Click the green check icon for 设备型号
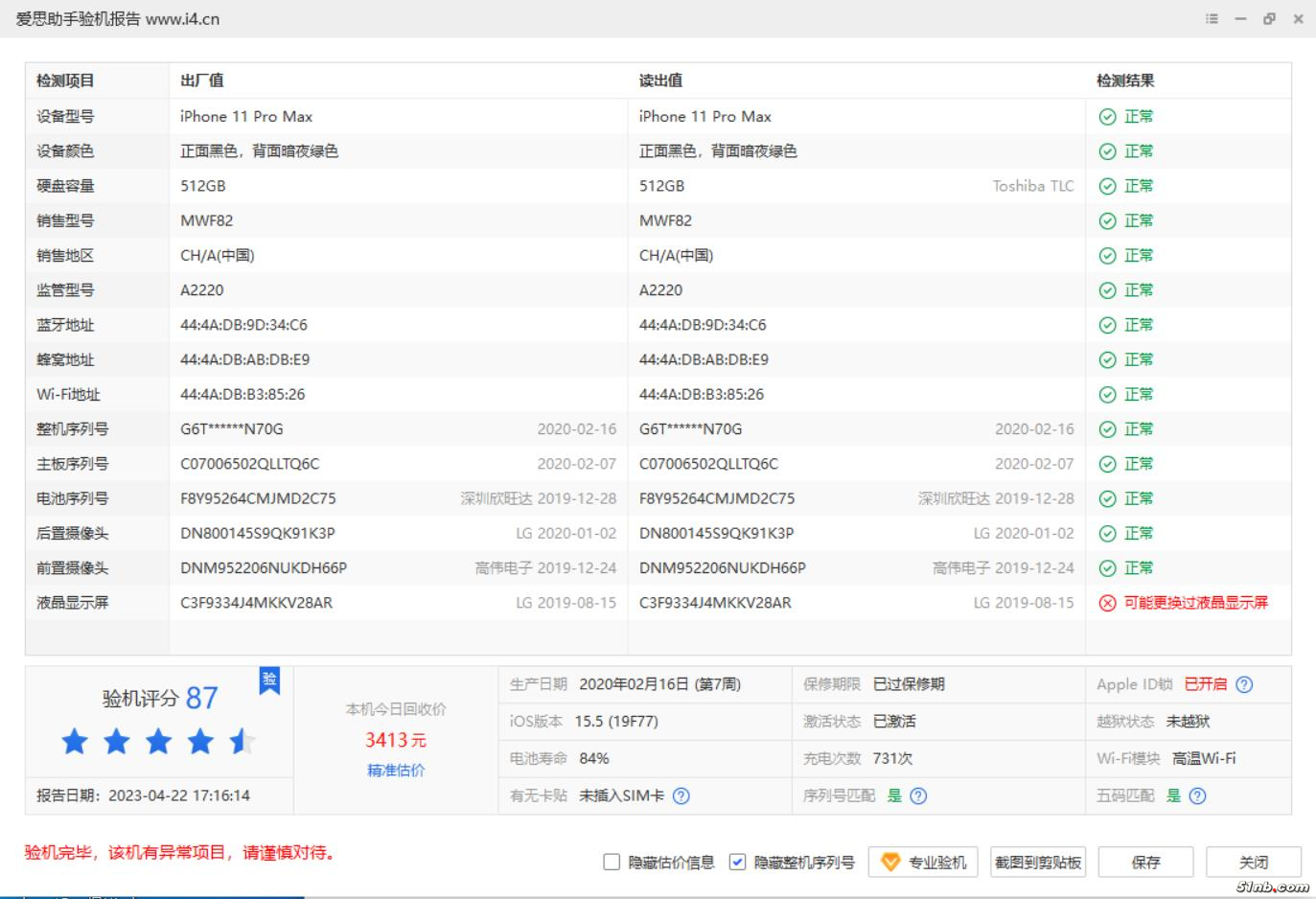Screen dimensions: 1316x899 (1107, 117)
